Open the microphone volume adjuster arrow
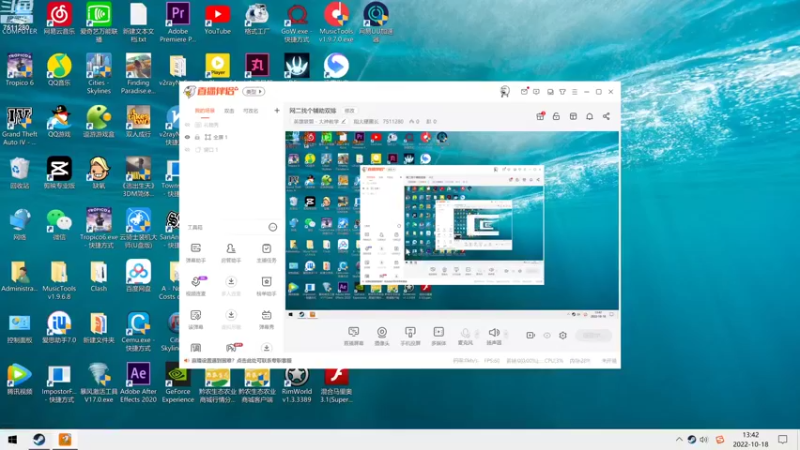Image resolution: width=800 pixels, height=450 pixels. tap(477, 334)
